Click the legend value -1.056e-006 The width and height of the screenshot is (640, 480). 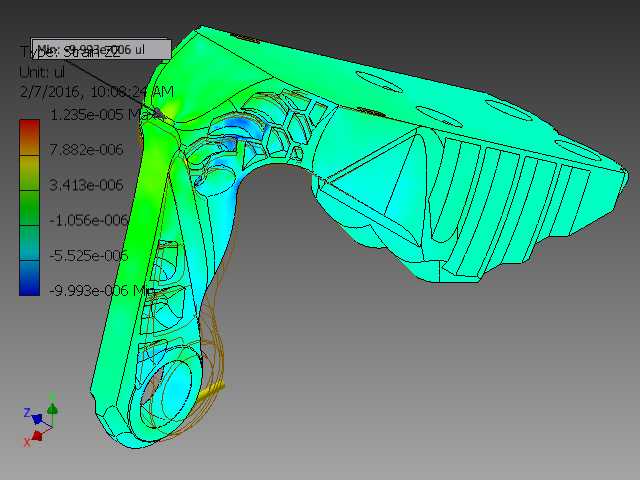89,220
